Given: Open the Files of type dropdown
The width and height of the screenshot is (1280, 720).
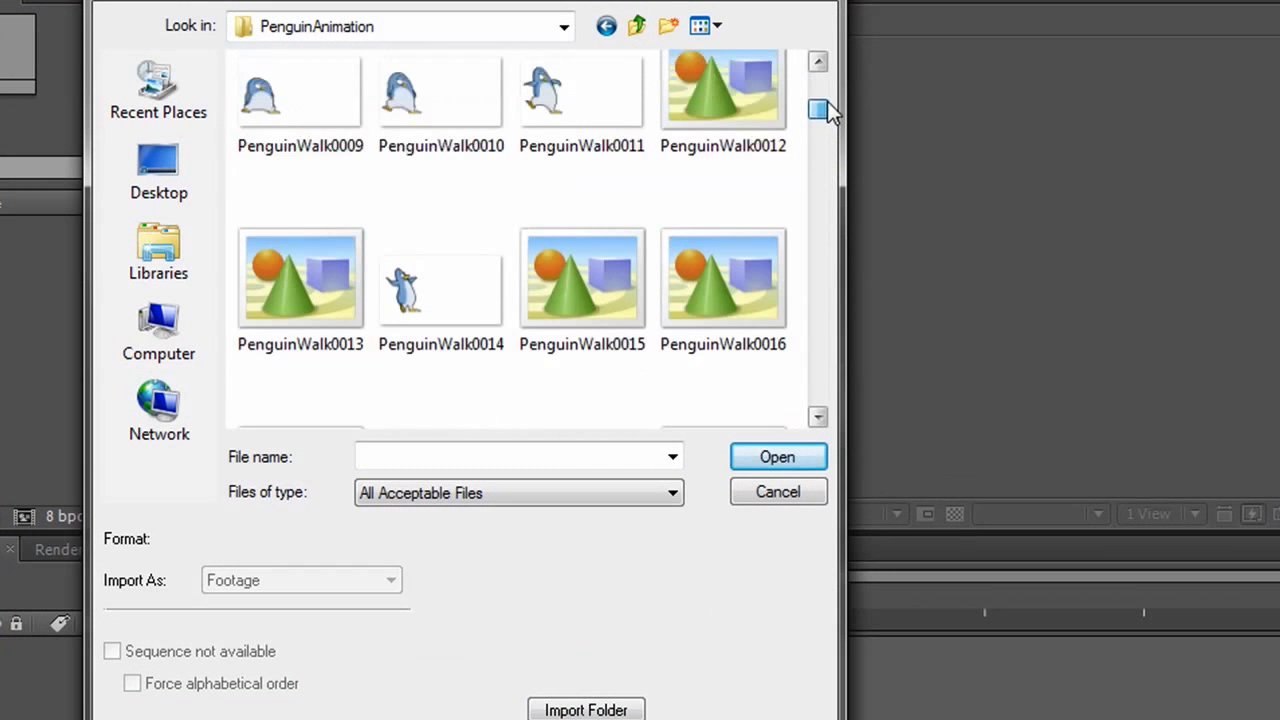Looking at the screenshot, I should pos(519,493).
